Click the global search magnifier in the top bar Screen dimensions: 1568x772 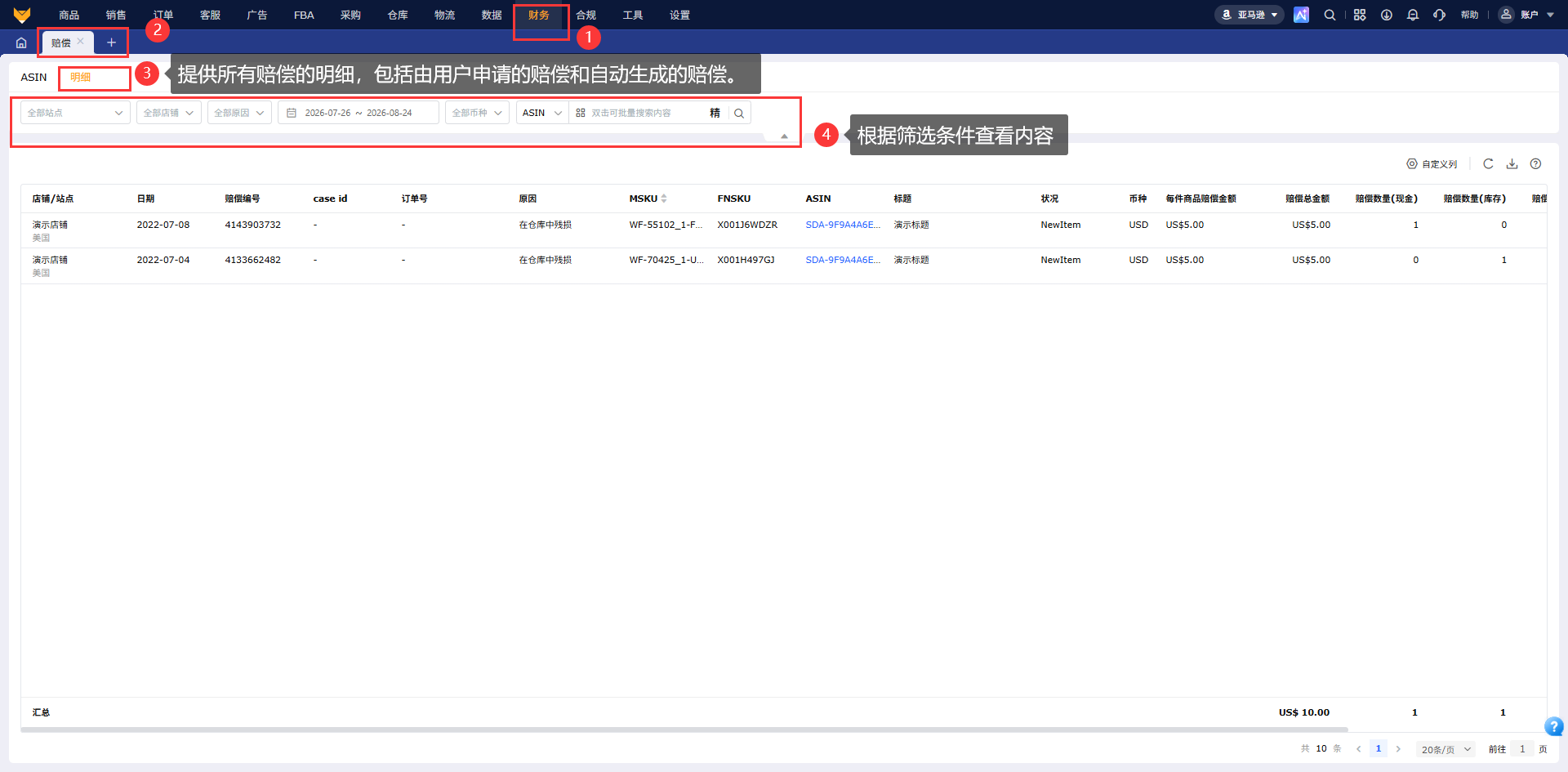[x=1330, y=15]
